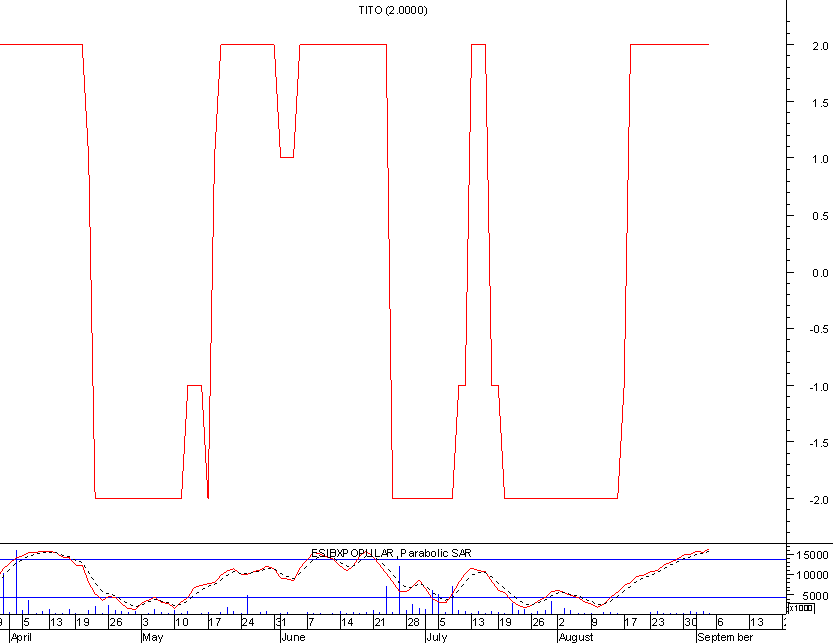Click the x1000 volume scale box
This screenshot has width=833, height=643.
click(x=801, y=608)
